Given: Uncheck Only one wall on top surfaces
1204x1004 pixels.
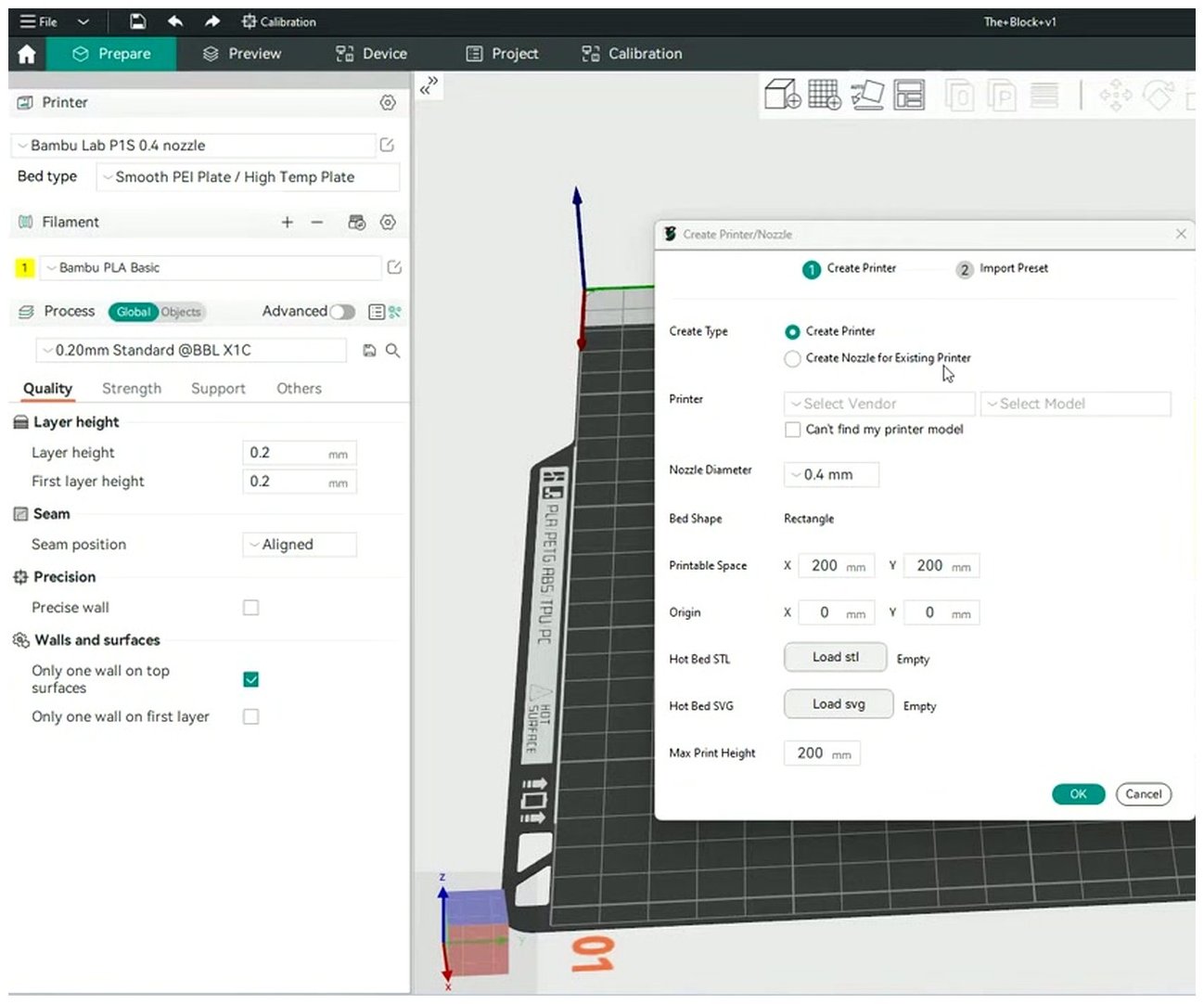Looking at the screenshot, I should click(x=250, y=679).
